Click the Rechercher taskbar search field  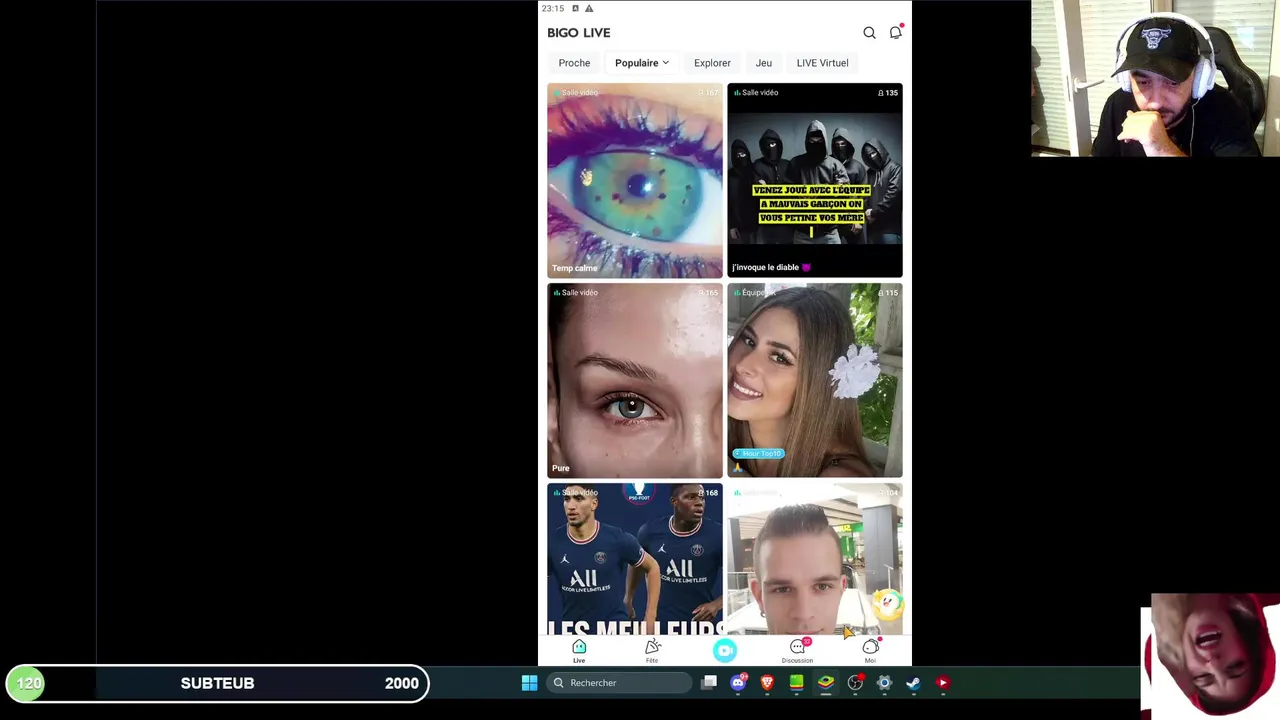point(620,683)
